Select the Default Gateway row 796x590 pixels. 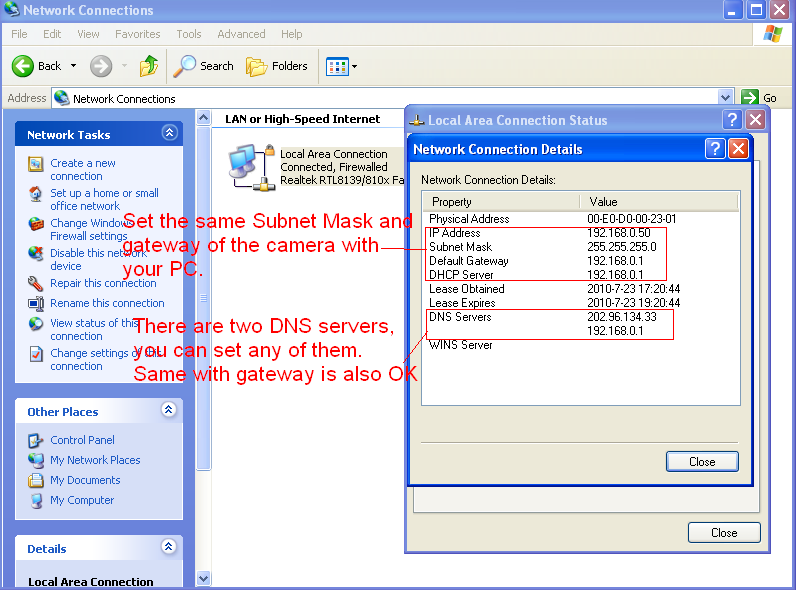tap(580, 261)
